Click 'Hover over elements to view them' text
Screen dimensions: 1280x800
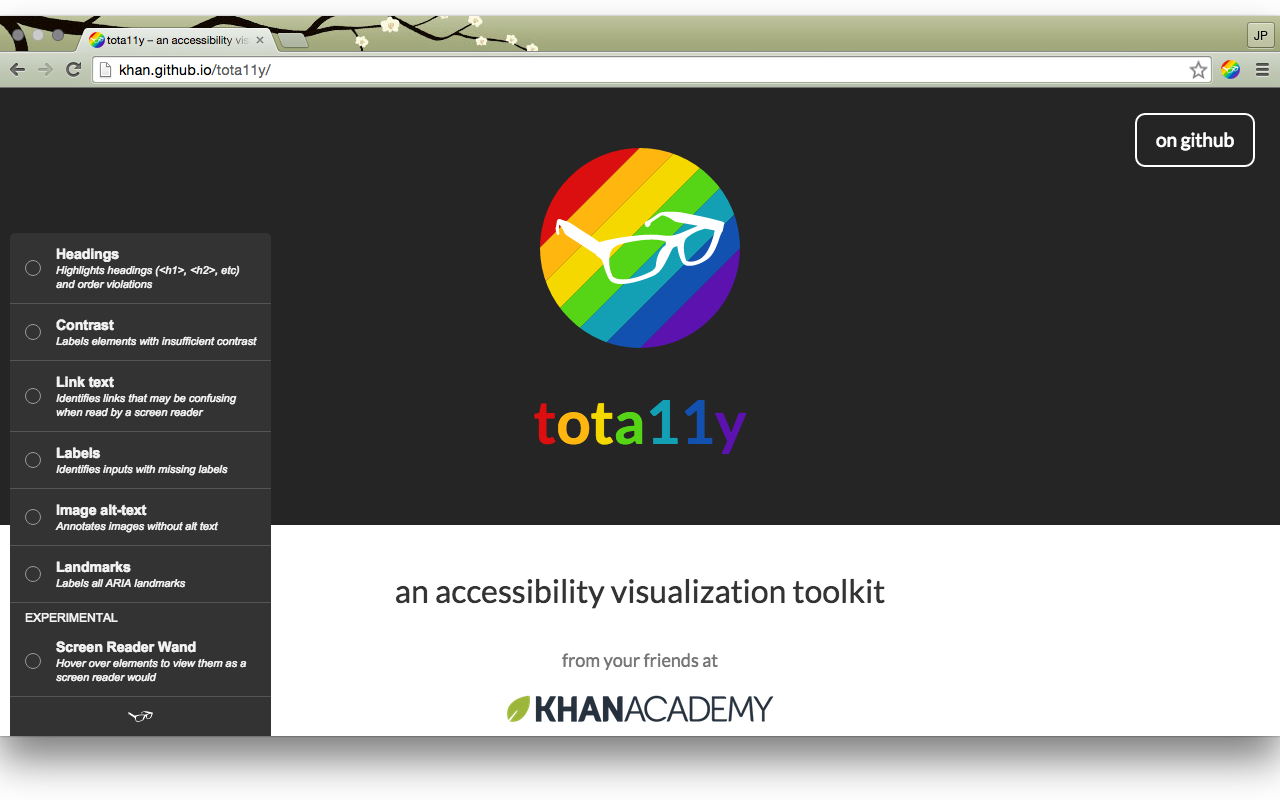coord(151,670)
